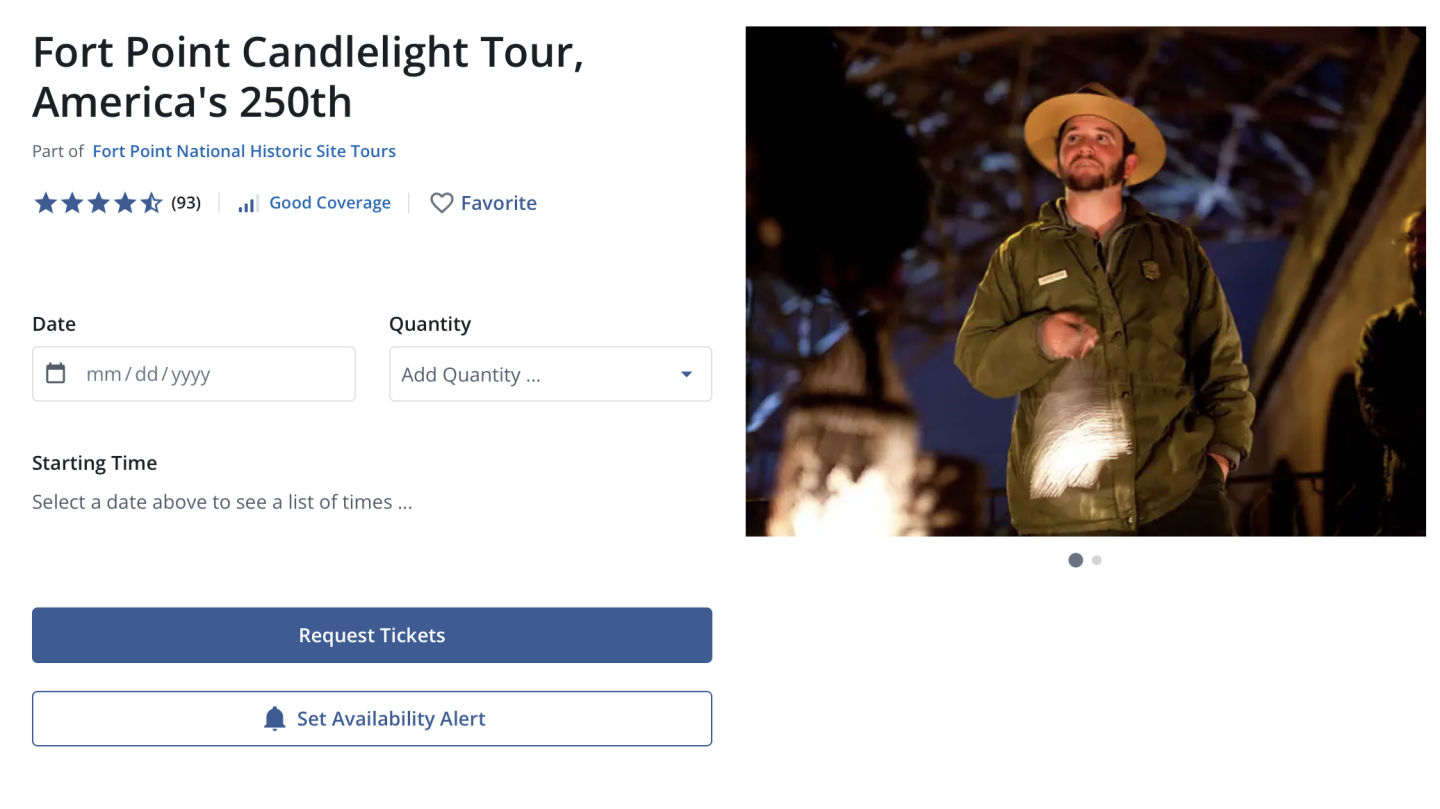
Task: Select the first carousel dot below the photo
Action: point(1075,560)
